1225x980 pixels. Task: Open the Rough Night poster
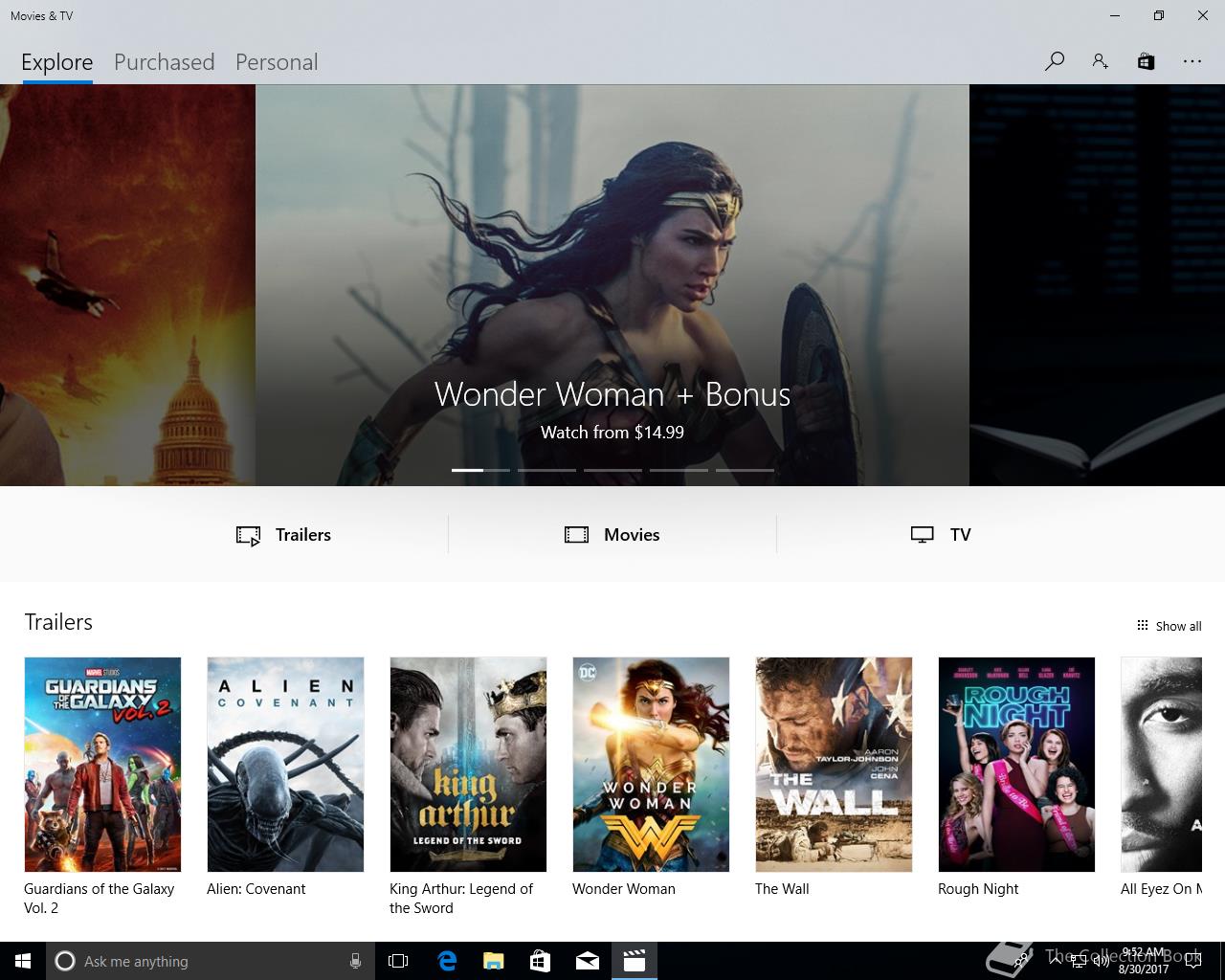(1016, 765)
